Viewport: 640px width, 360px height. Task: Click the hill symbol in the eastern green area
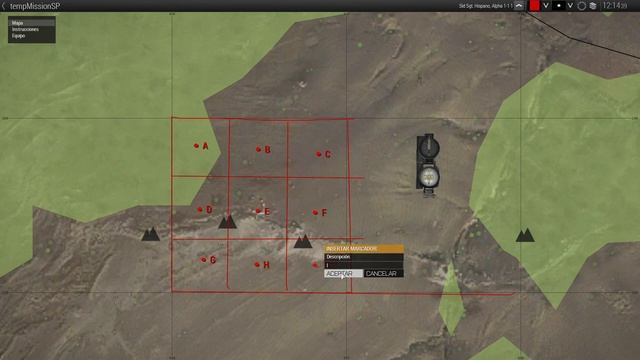point(525,235)
